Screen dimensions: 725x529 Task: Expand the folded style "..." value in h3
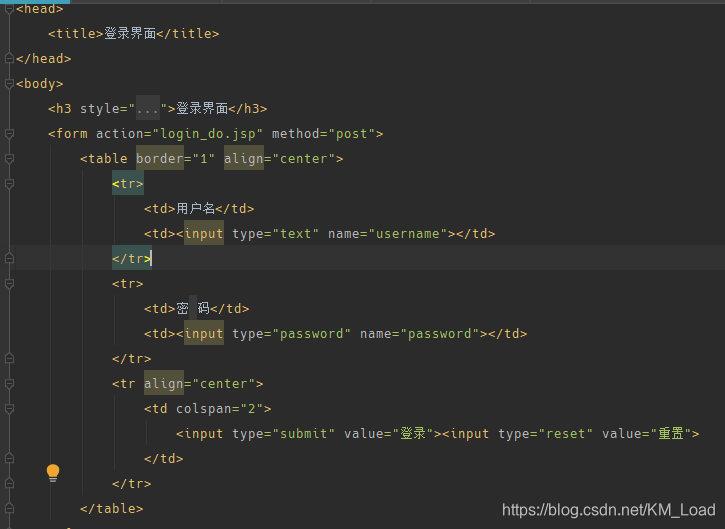pyautogui.click(x=148, y=108)
